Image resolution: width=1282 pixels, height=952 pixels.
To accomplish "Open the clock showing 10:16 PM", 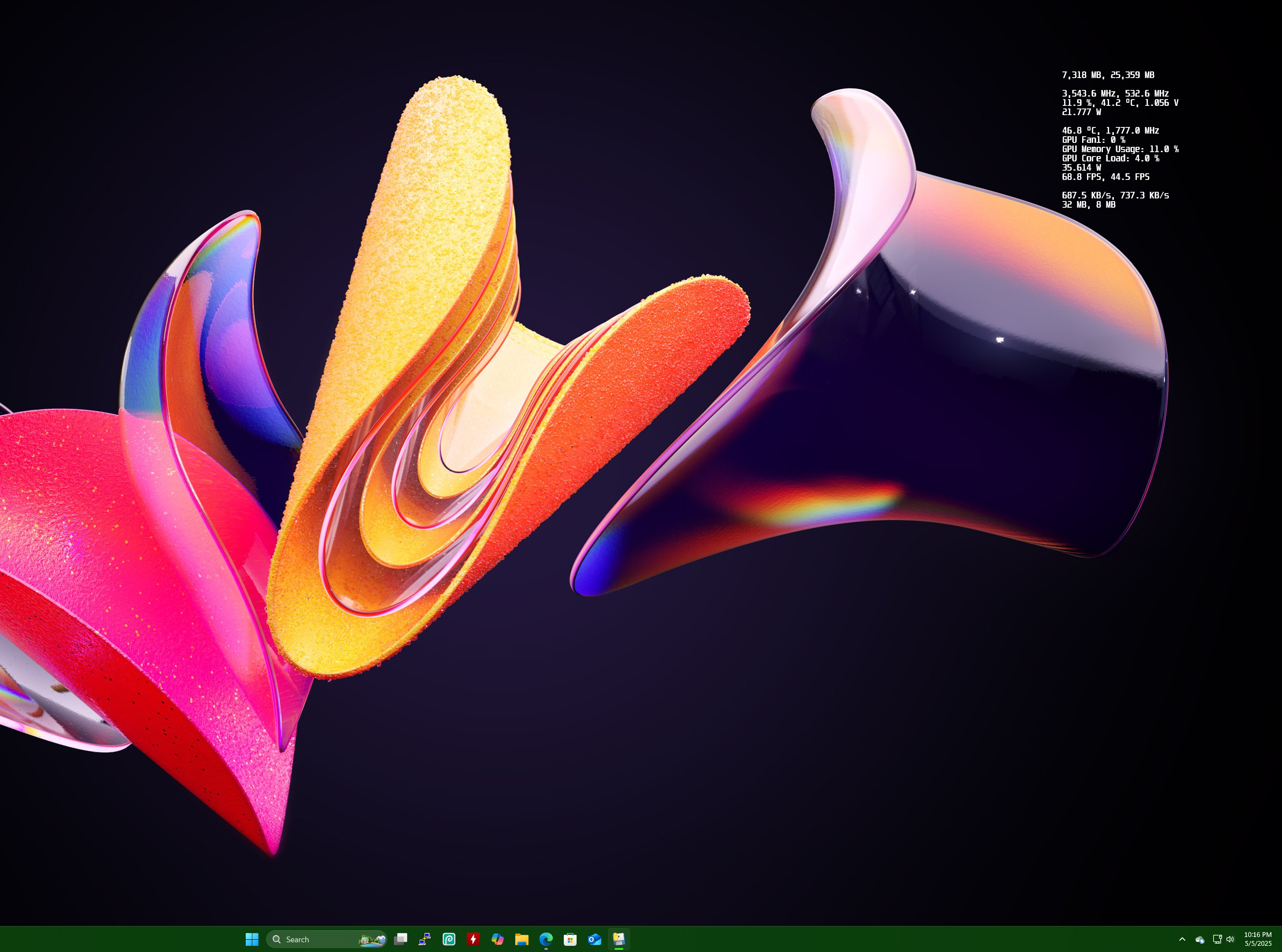I will 1257,939.
